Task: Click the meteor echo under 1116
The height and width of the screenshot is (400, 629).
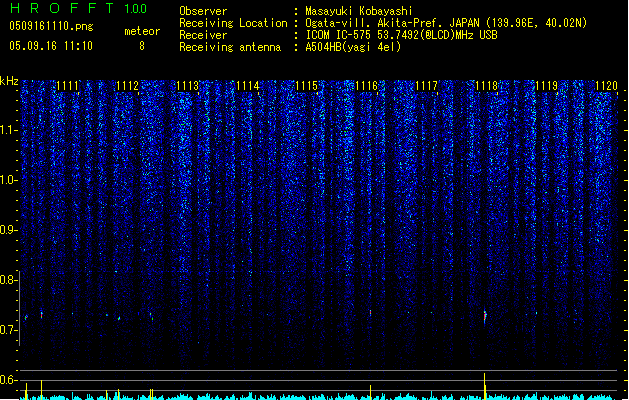Action: click(370, 313)
